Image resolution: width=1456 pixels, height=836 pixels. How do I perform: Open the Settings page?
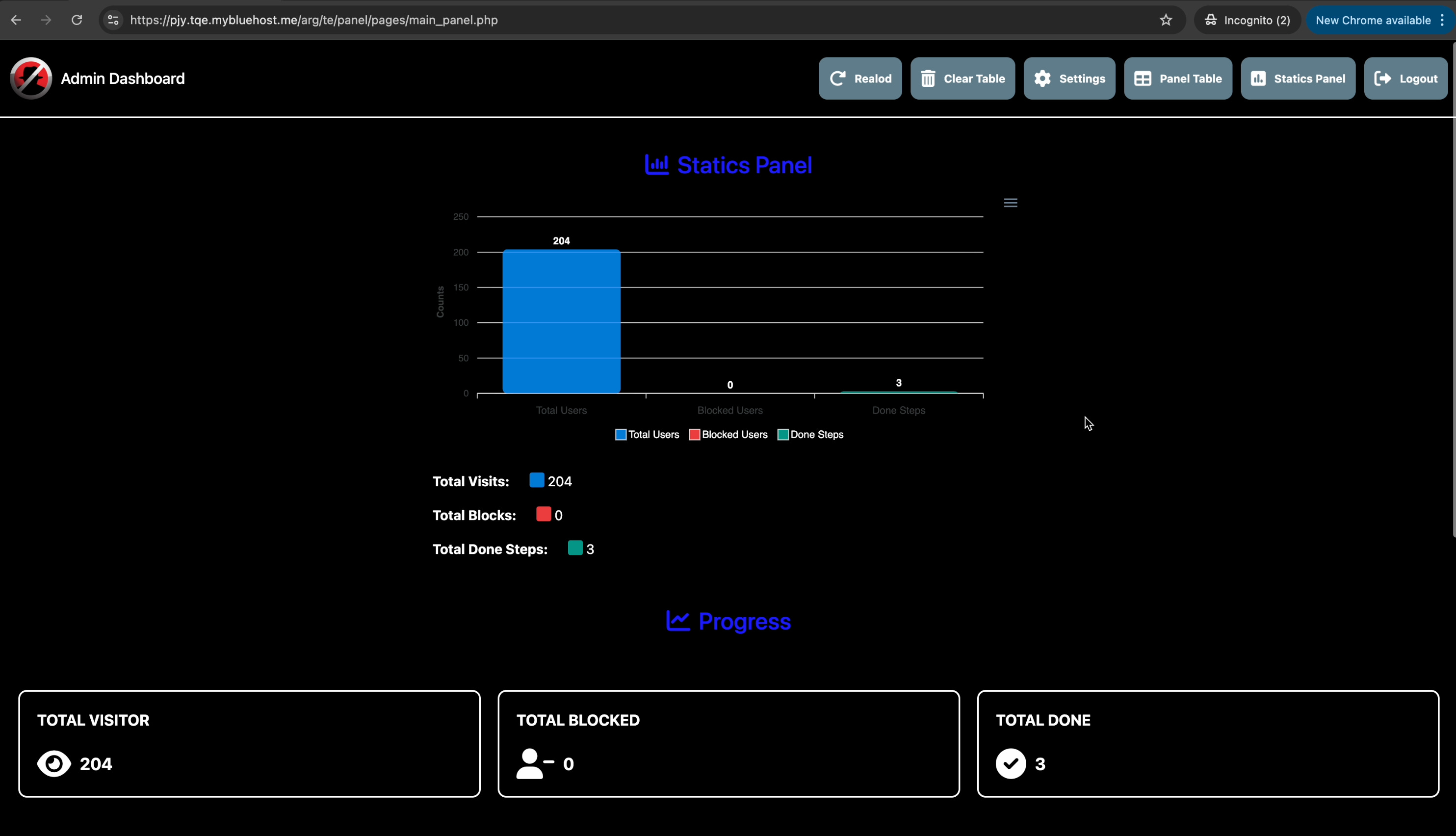1069,78
